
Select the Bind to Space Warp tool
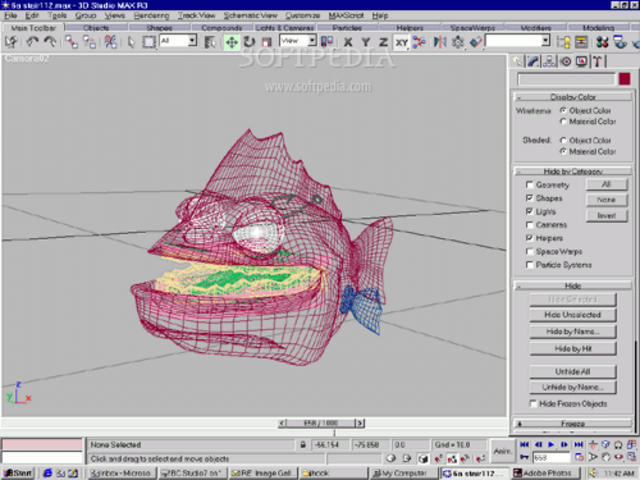110,42
